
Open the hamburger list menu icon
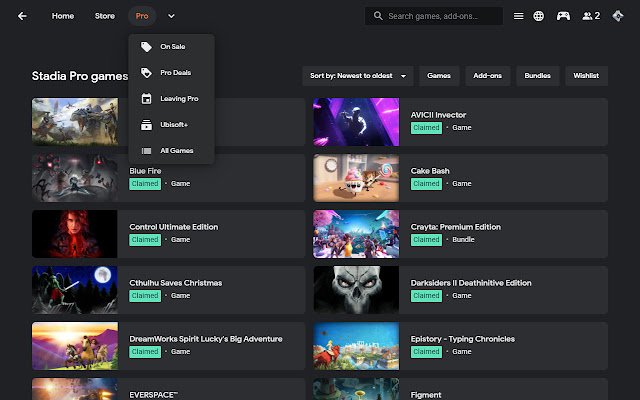(x=518, y=16)
